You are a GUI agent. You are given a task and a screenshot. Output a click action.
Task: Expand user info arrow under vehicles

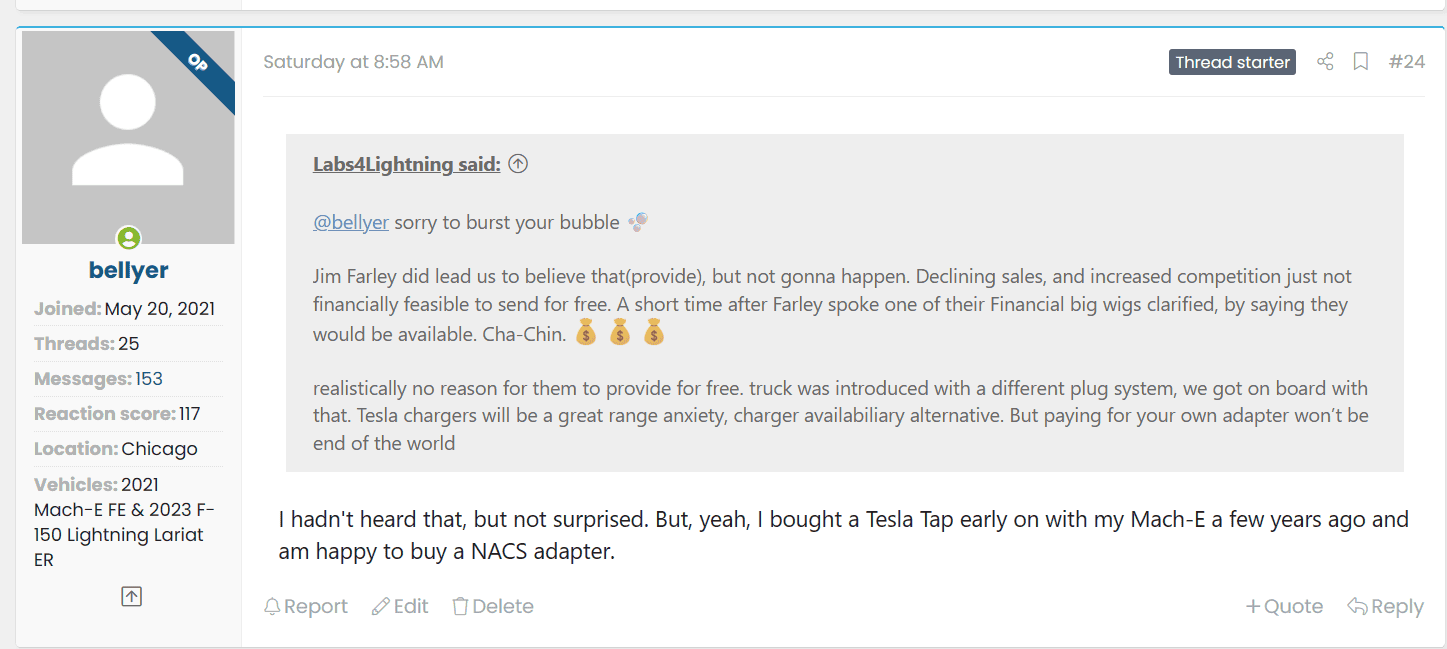click(131, 596)
